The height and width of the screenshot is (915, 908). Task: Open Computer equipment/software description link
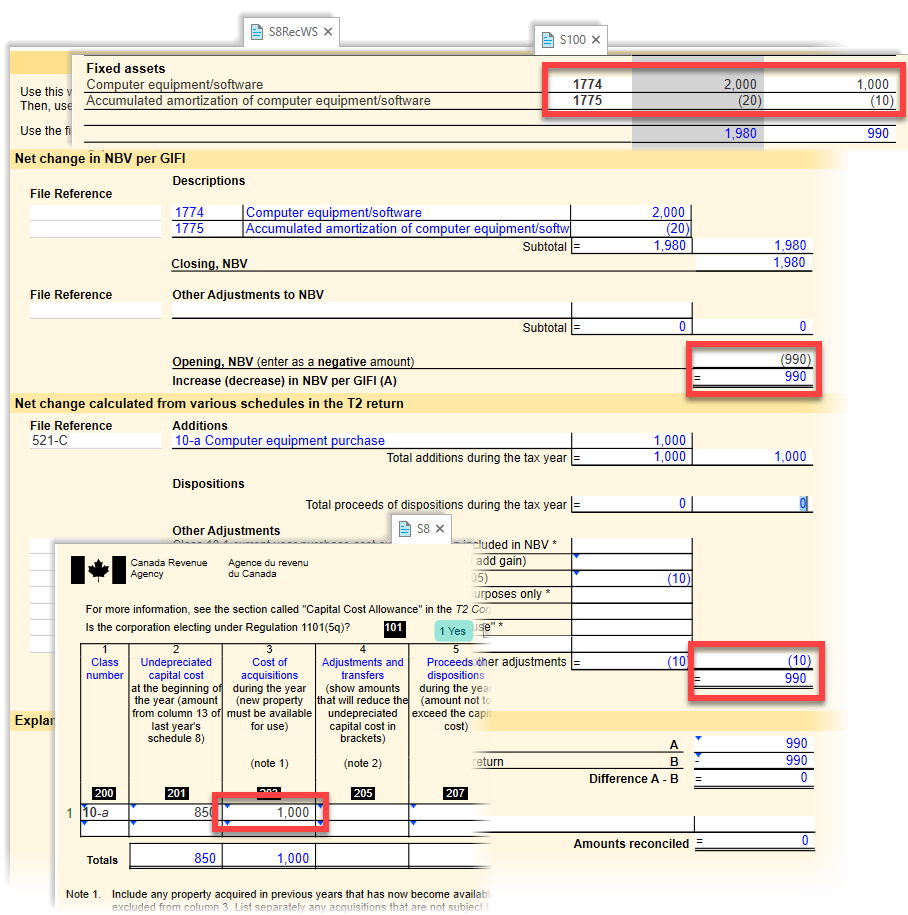pos(333,212)
